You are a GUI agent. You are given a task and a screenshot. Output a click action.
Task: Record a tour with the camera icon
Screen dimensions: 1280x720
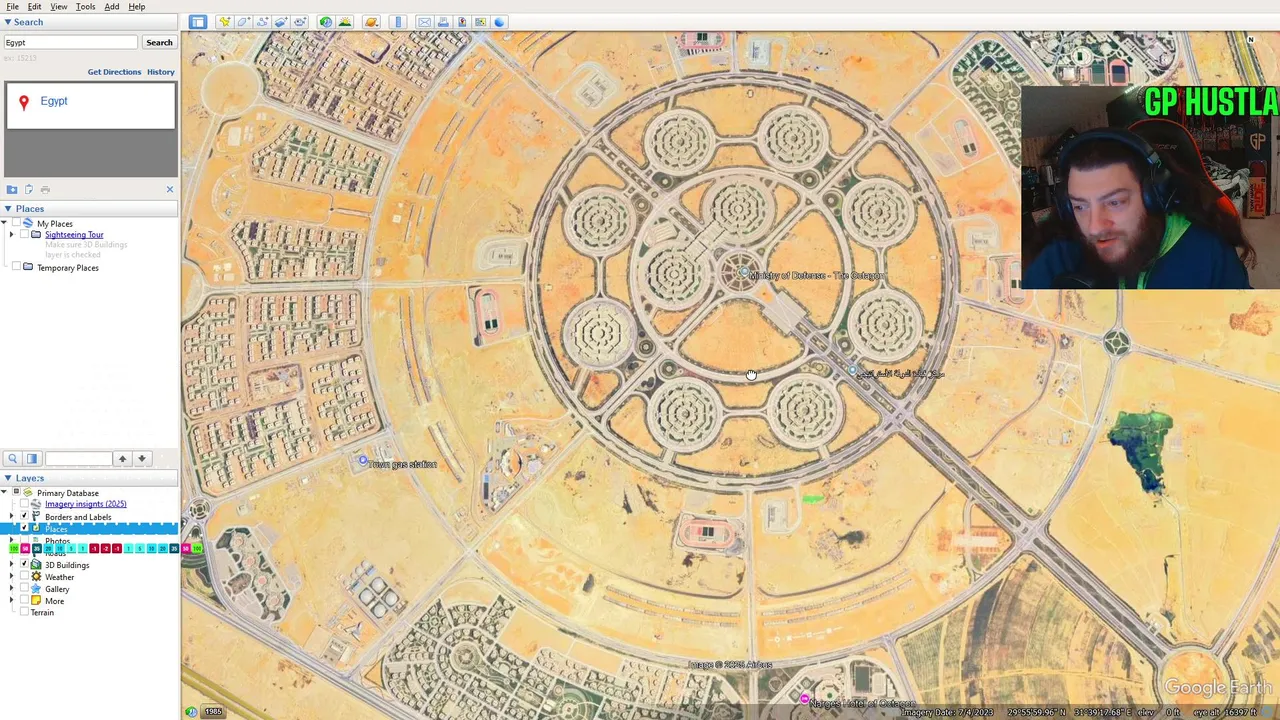coord(300,22)
